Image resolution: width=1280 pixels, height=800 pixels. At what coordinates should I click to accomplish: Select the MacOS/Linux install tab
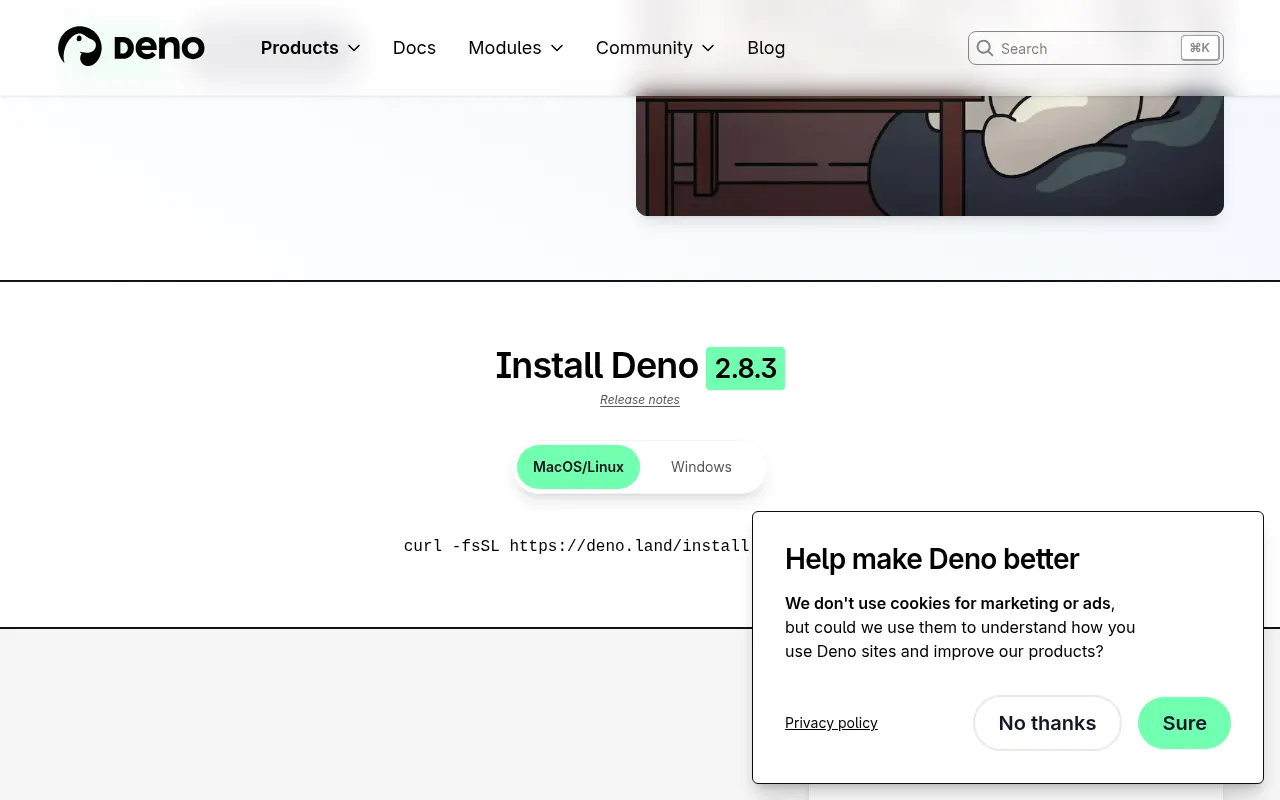coord(578,467)
